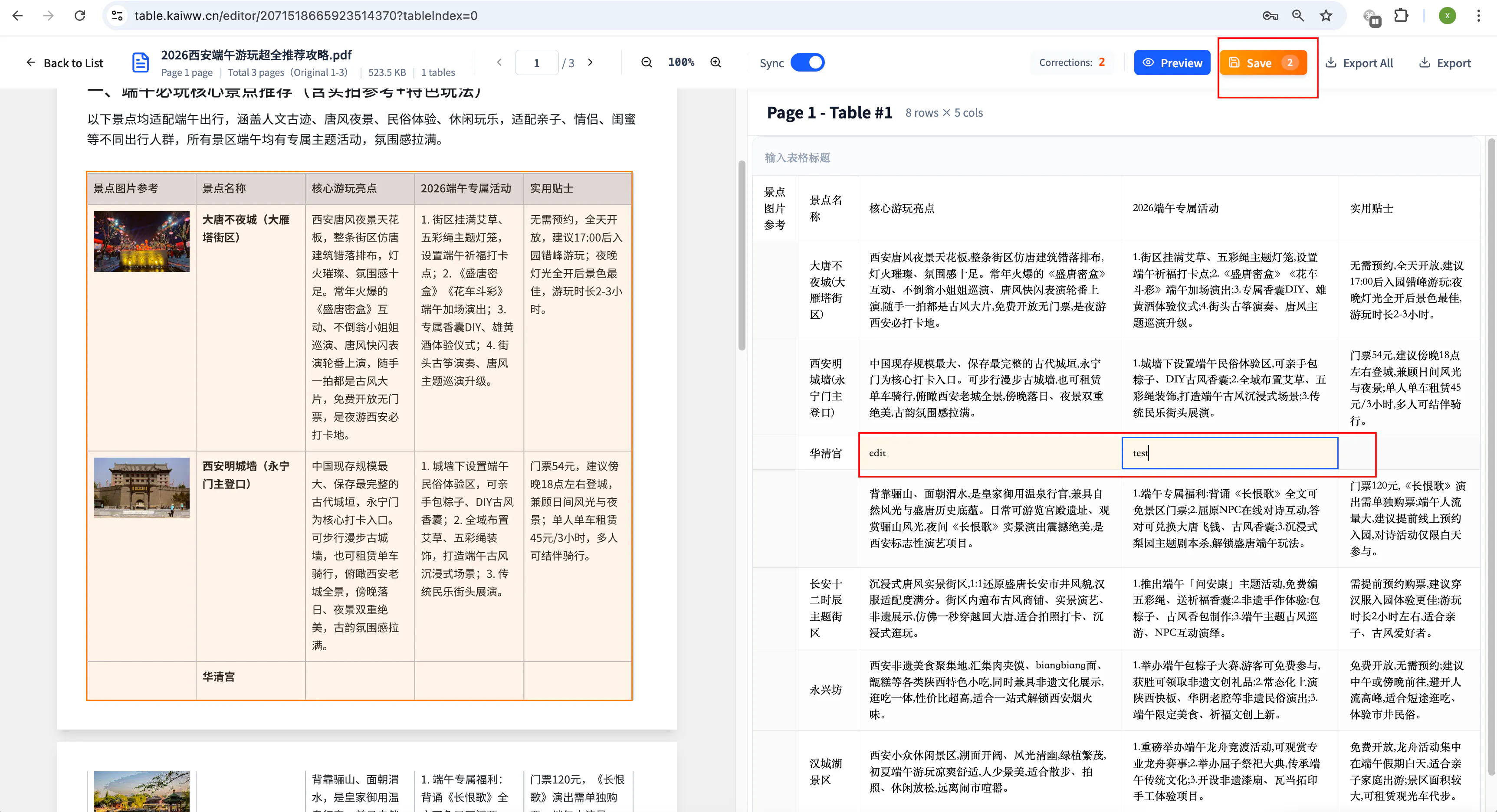Click header cell 景点名称 in editor

pyautogui.click(x=827, y=208)
